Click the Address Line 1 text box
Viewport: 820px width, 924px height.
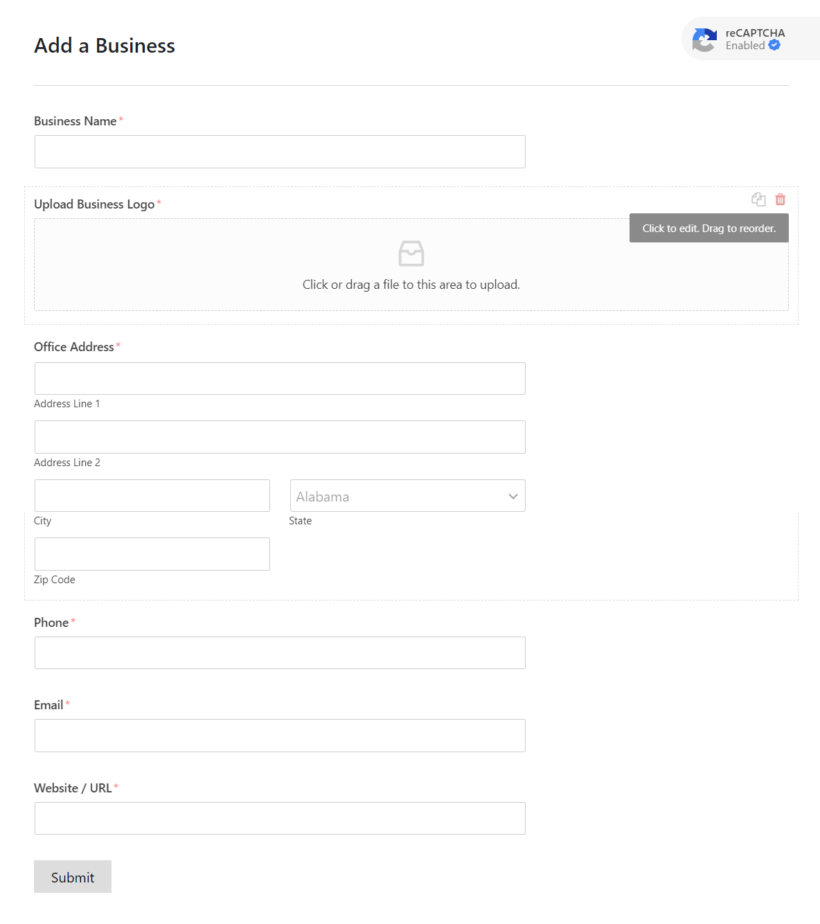click(280, 378)
